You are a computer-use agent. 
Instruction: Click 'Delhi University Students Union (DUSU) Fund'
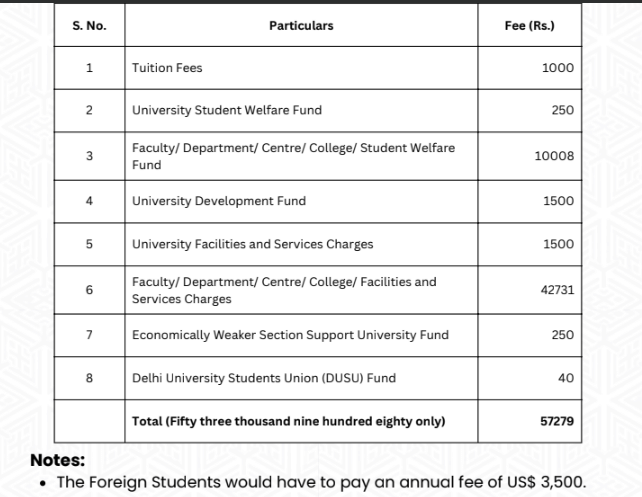264,378
